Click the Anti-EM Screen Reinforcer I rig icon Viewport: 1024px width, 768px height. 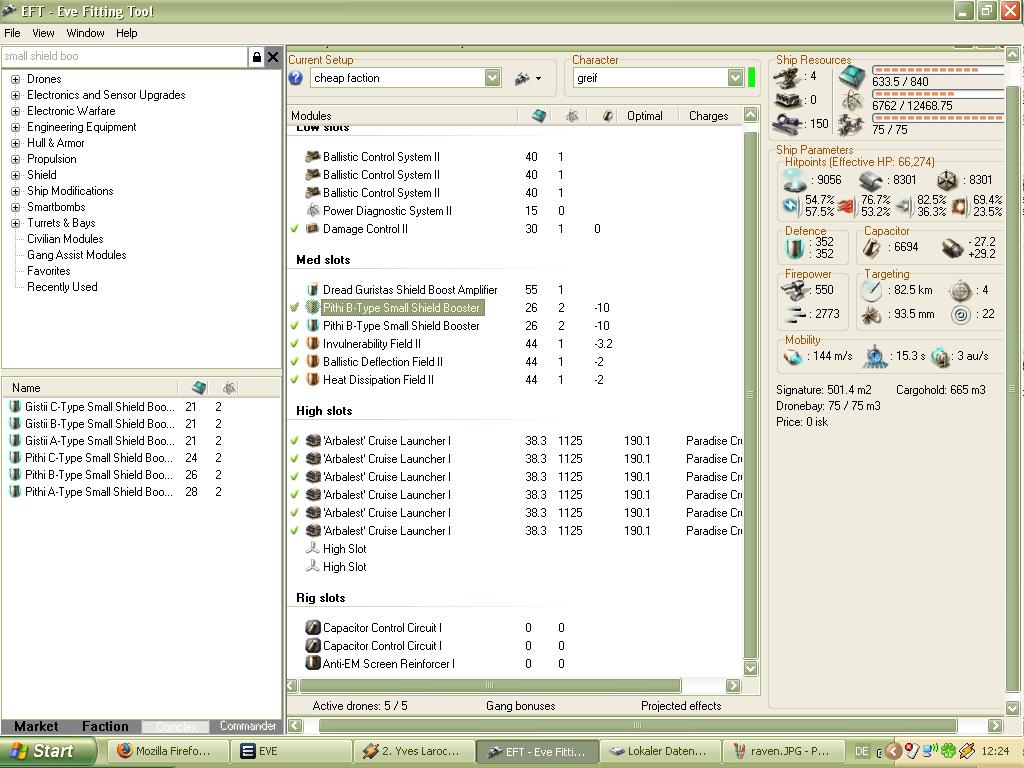click(312, 664)
